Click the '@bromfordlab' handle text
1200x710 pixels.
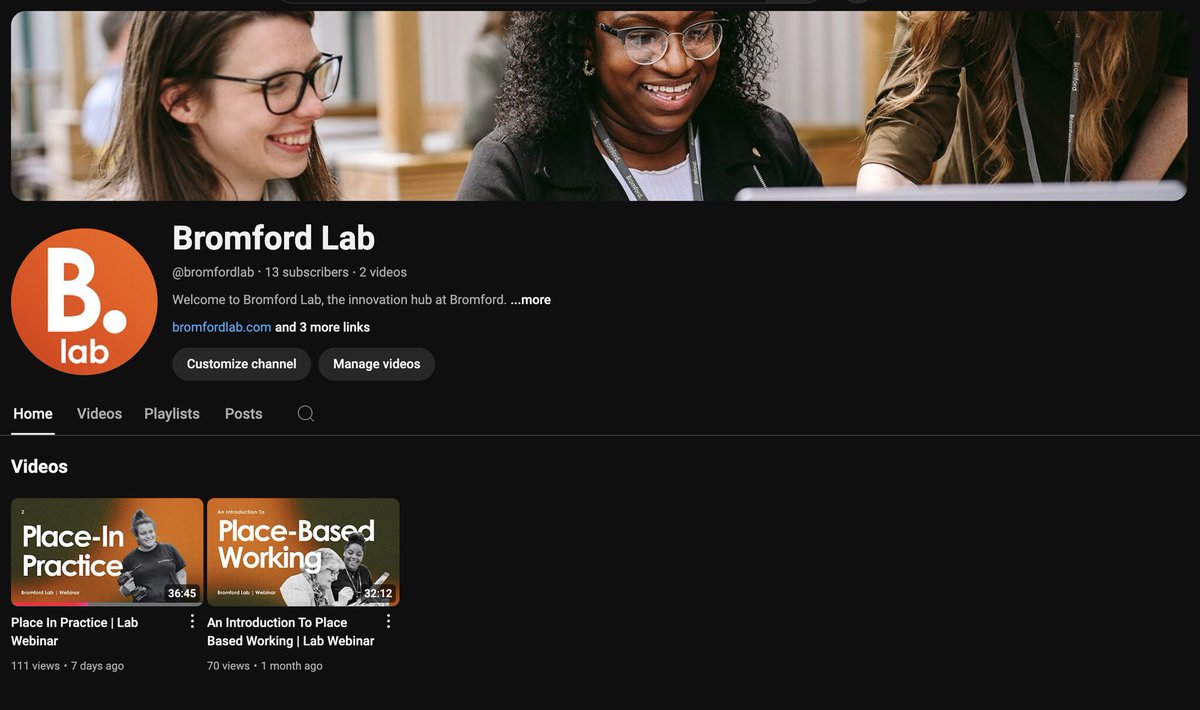coord(213,272)
